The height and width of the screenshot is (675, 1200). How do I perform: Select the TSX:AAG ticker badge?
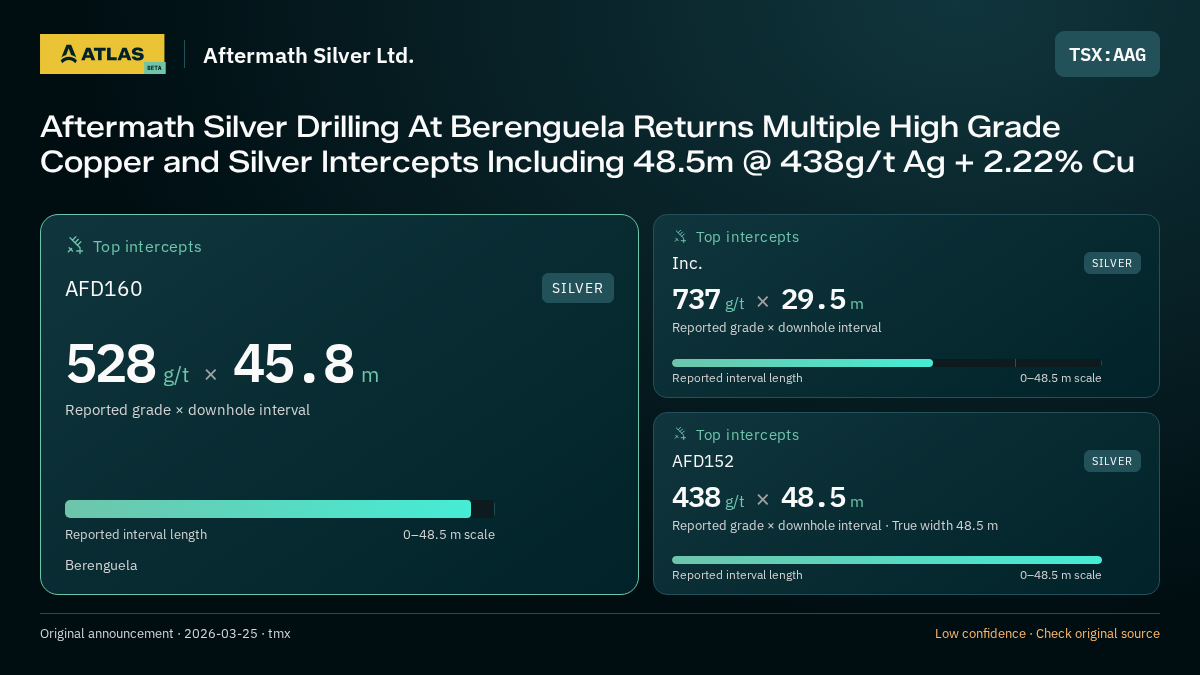[1107, 54]
